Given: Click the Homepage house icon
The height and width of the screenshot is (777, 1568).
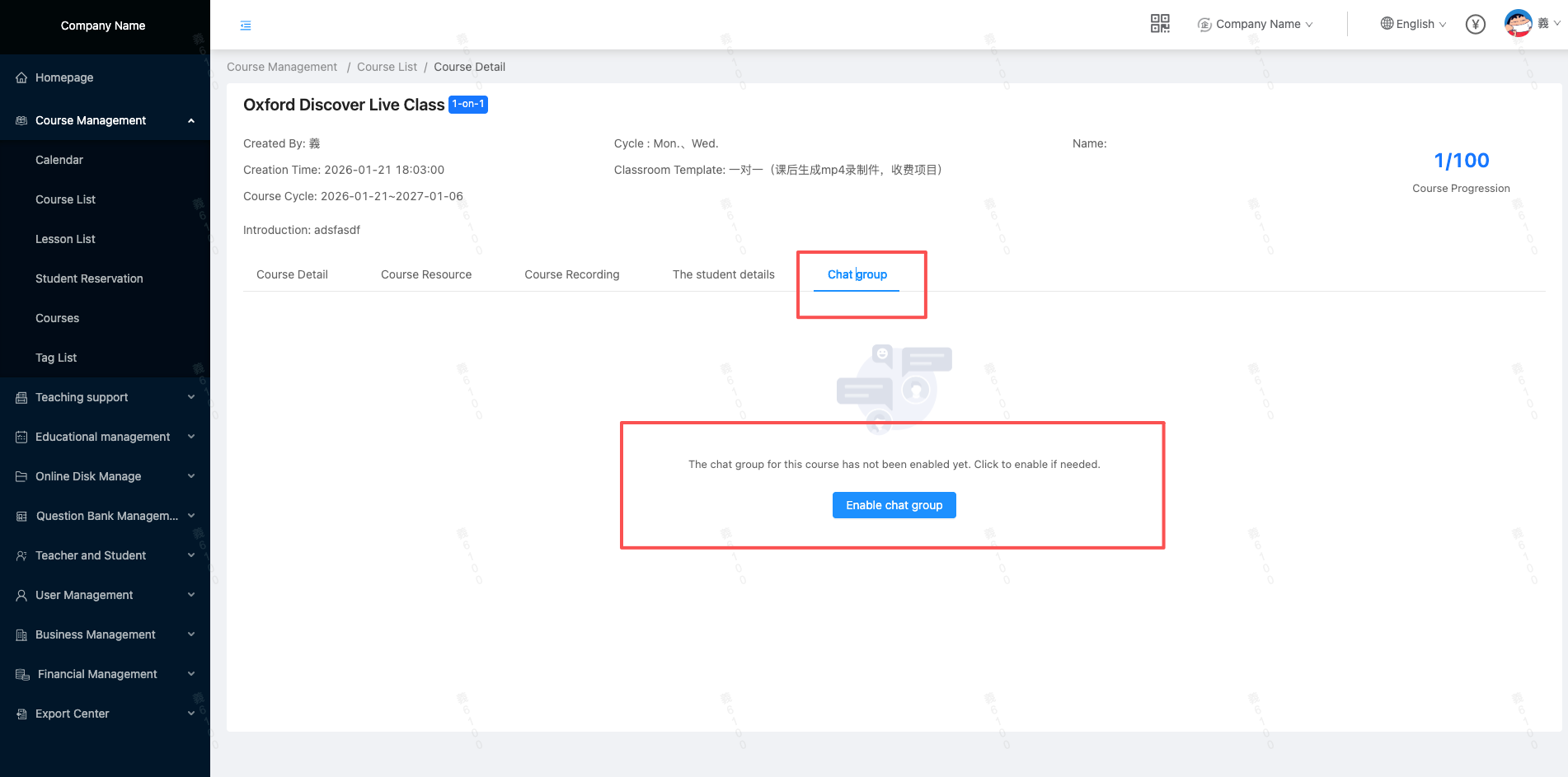Looking at the screenshot, I should pyautogui.click(x=21, y=78).
